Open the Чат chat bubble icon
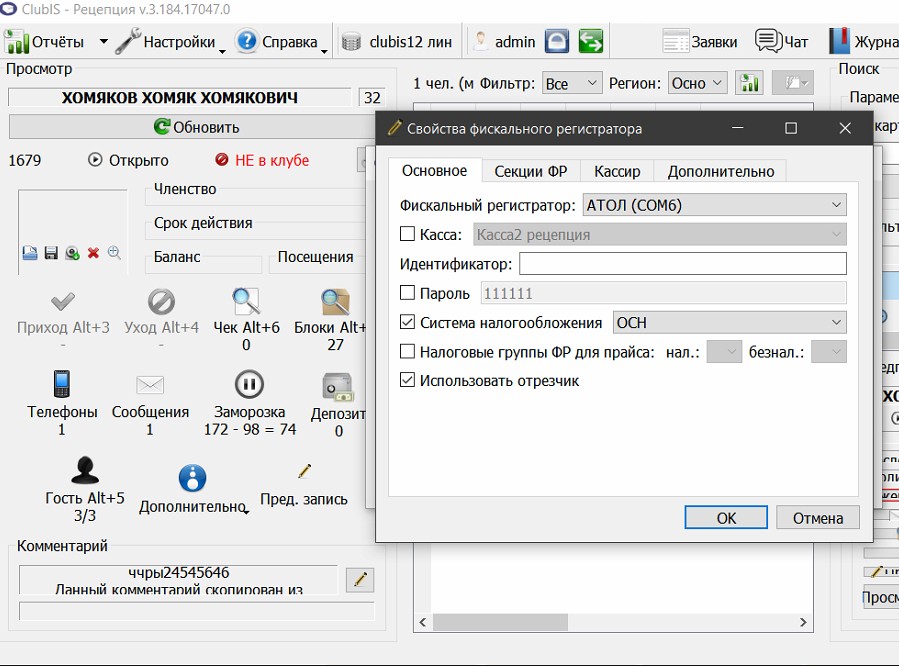Viewport: 899px width, 666px height. [769, 41]
